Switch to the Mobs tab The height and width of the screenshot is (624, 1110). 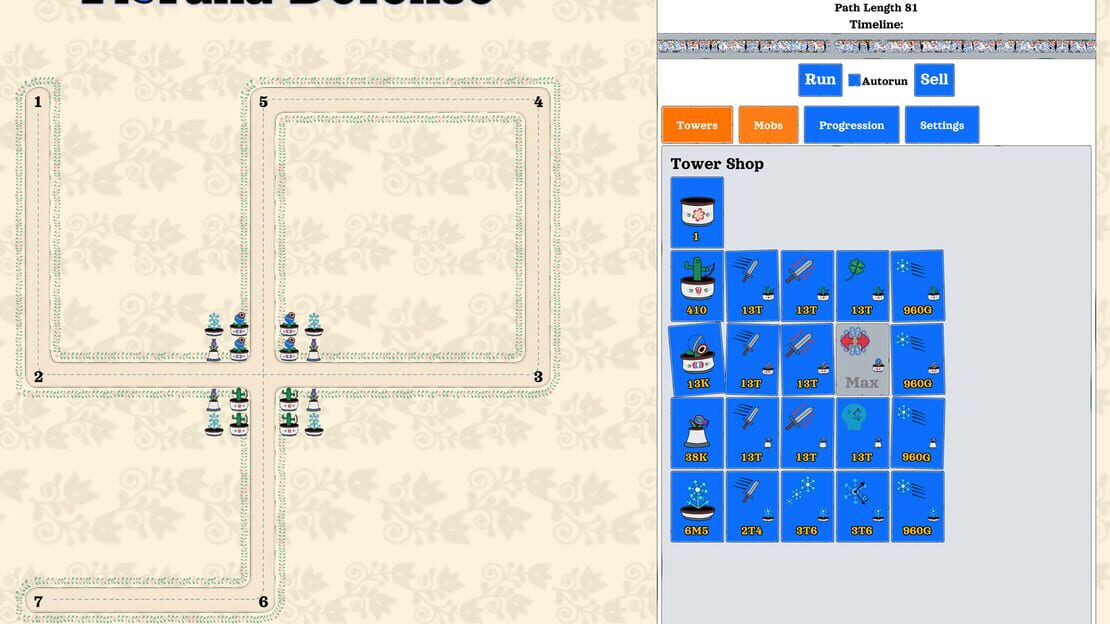tap(768, 125)
